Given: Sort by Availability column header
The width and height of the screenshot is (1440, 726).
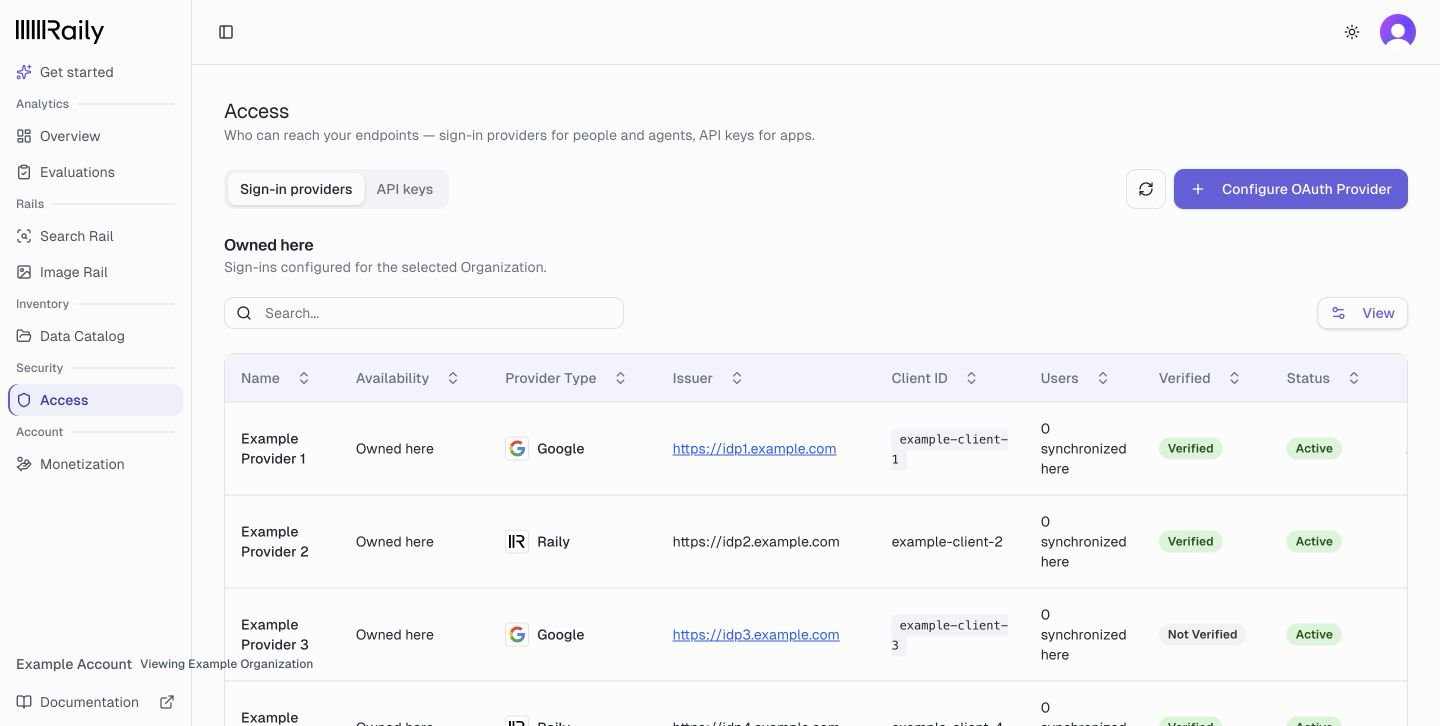Looking at the screenshot, I should click(x=407, y=378).
